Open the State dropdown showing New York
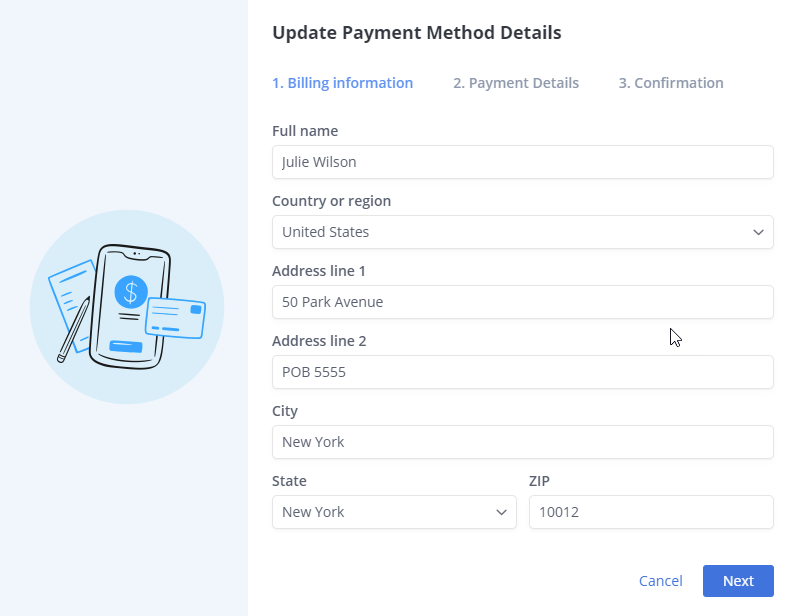Viewport: 786px width, 616px height. [394, 512]
